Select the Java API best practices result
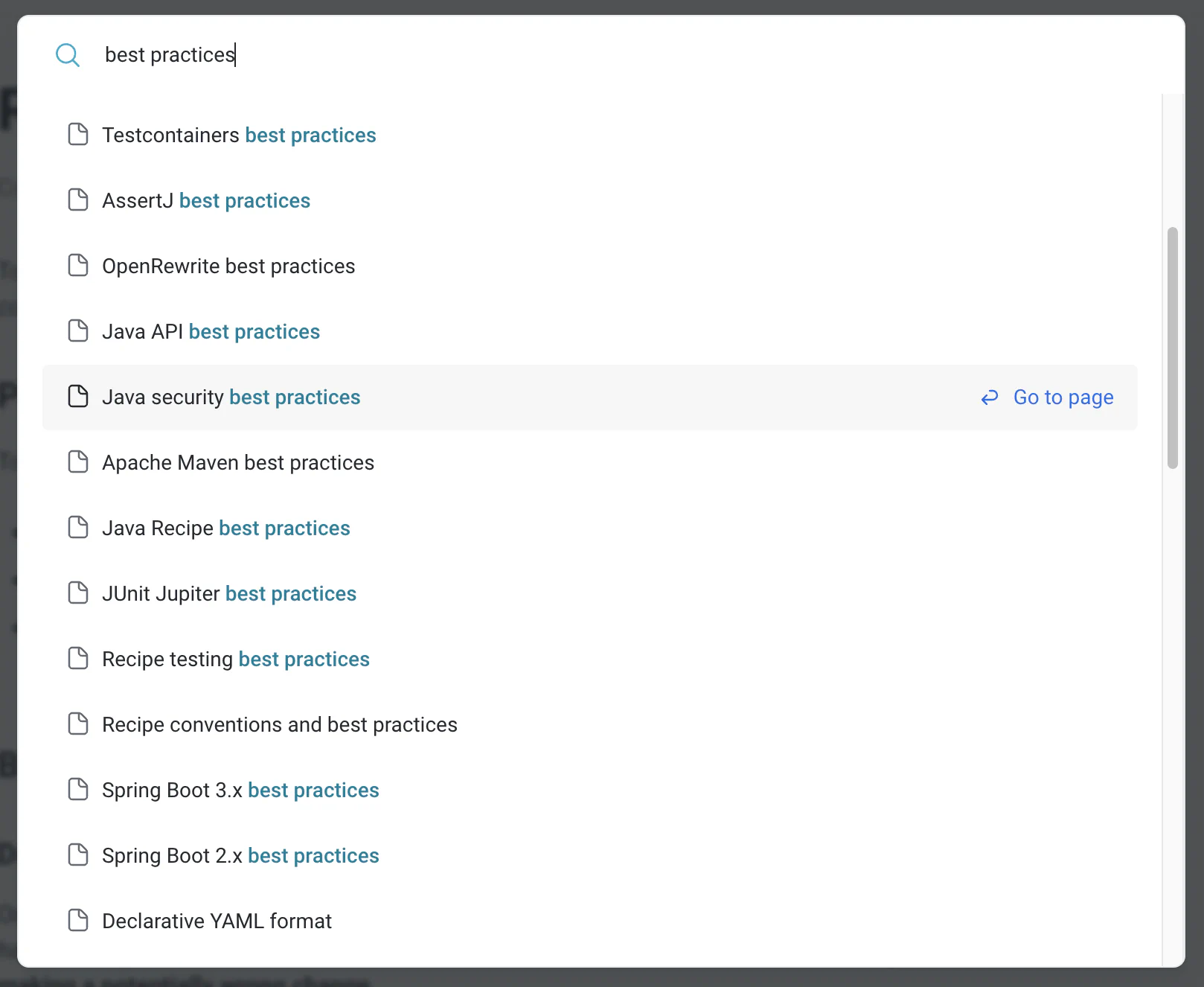Screen dimensions: 1204x987 pos(211,330)
